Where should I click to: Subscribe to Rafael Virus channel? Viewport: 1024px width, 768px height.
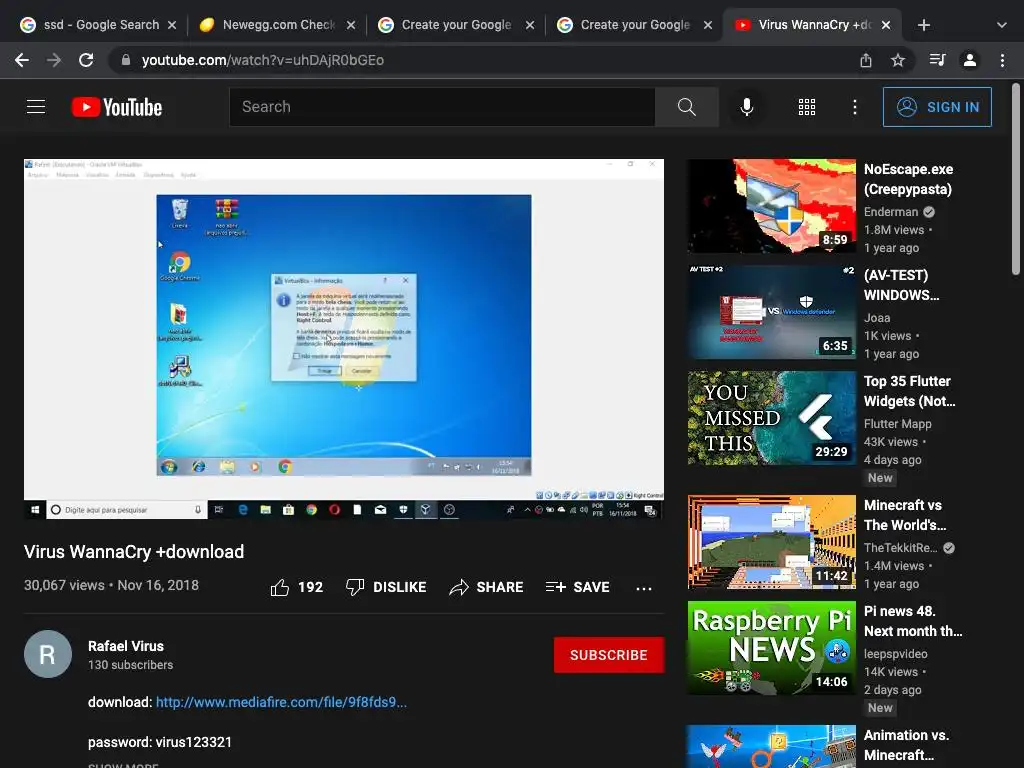(x=609, y=655)
